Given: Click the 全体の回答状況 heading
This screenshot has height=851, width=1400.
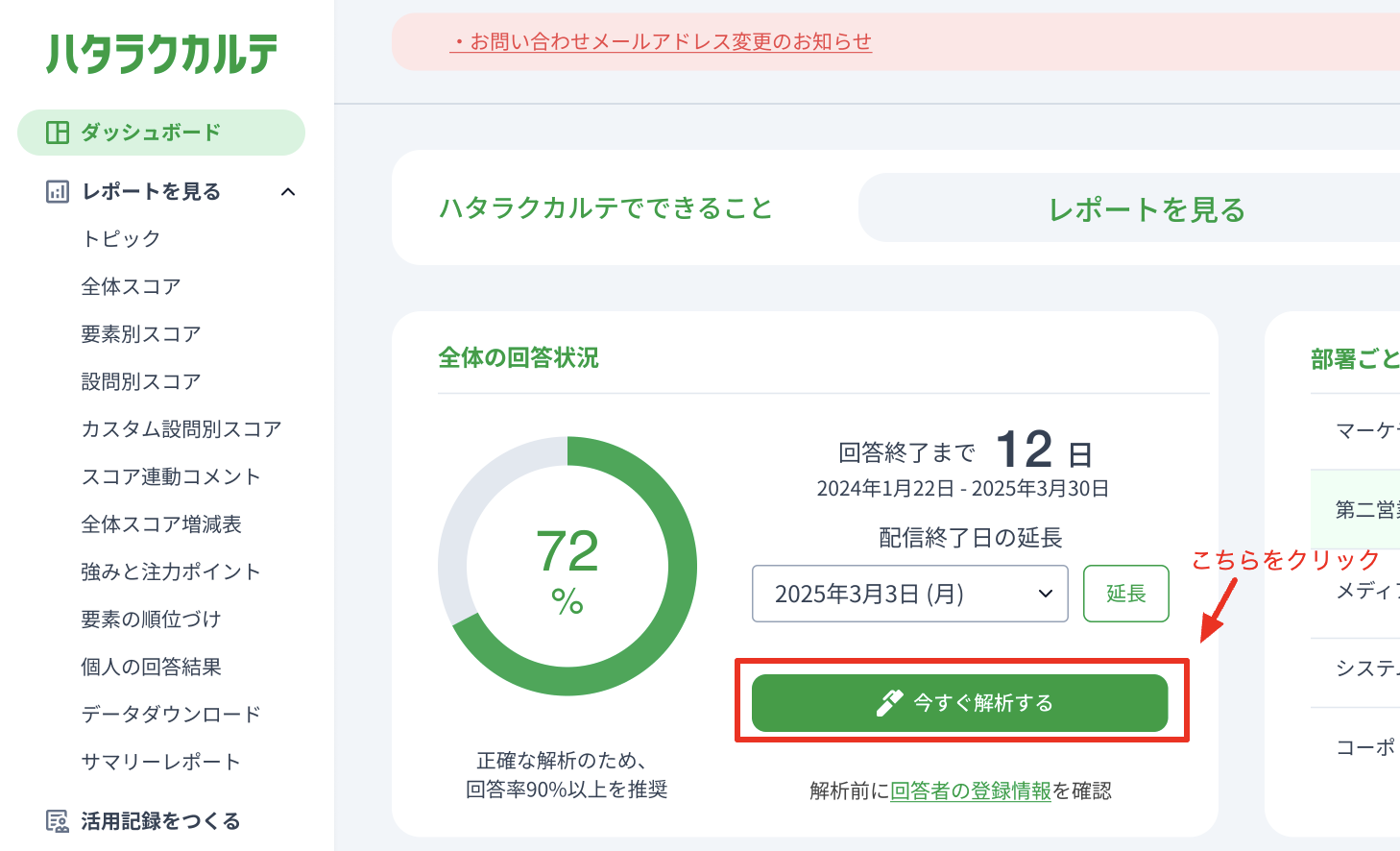Looking at the screenshot, I should point(519,358).
